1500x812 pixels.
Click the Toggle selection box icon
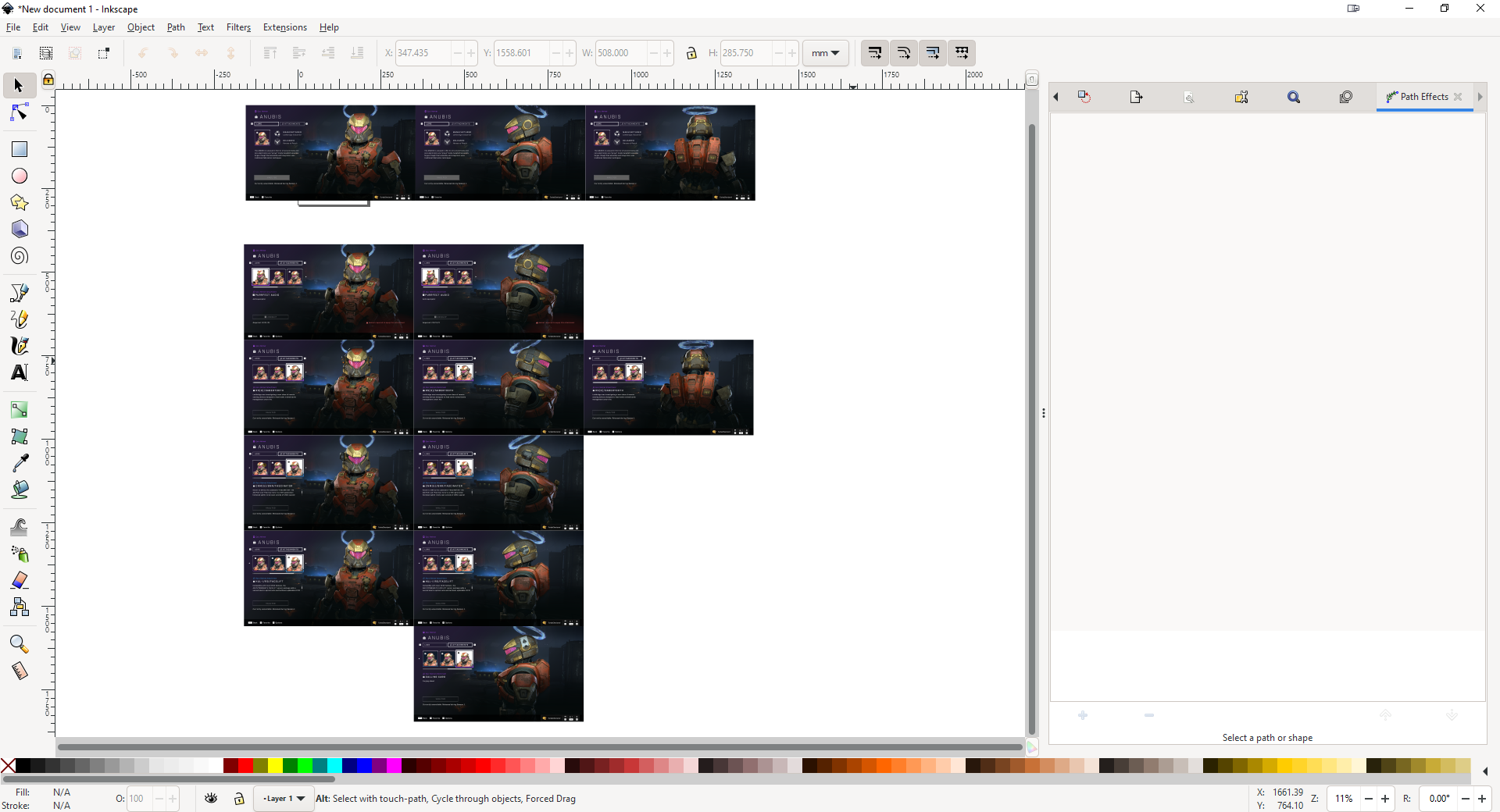click(104, 53)
